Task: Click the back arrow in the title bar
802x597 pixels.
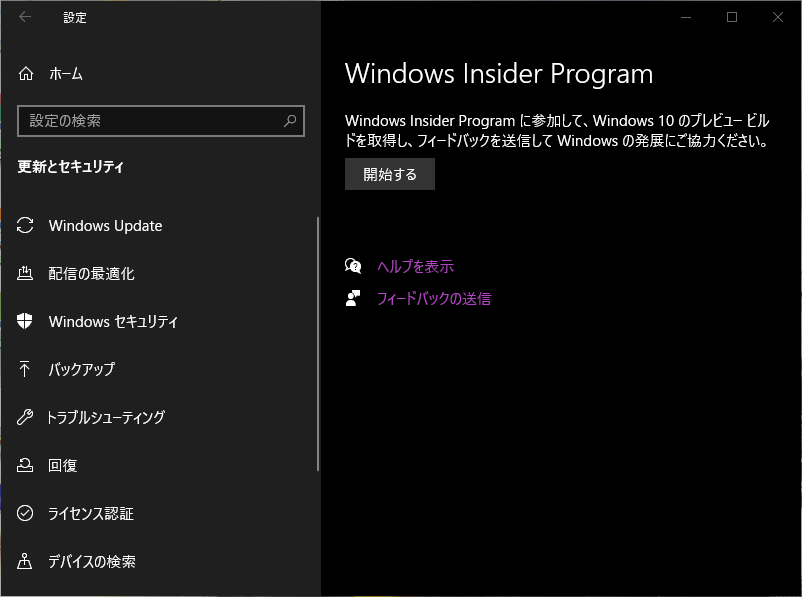Action: [x=25, y=17]
